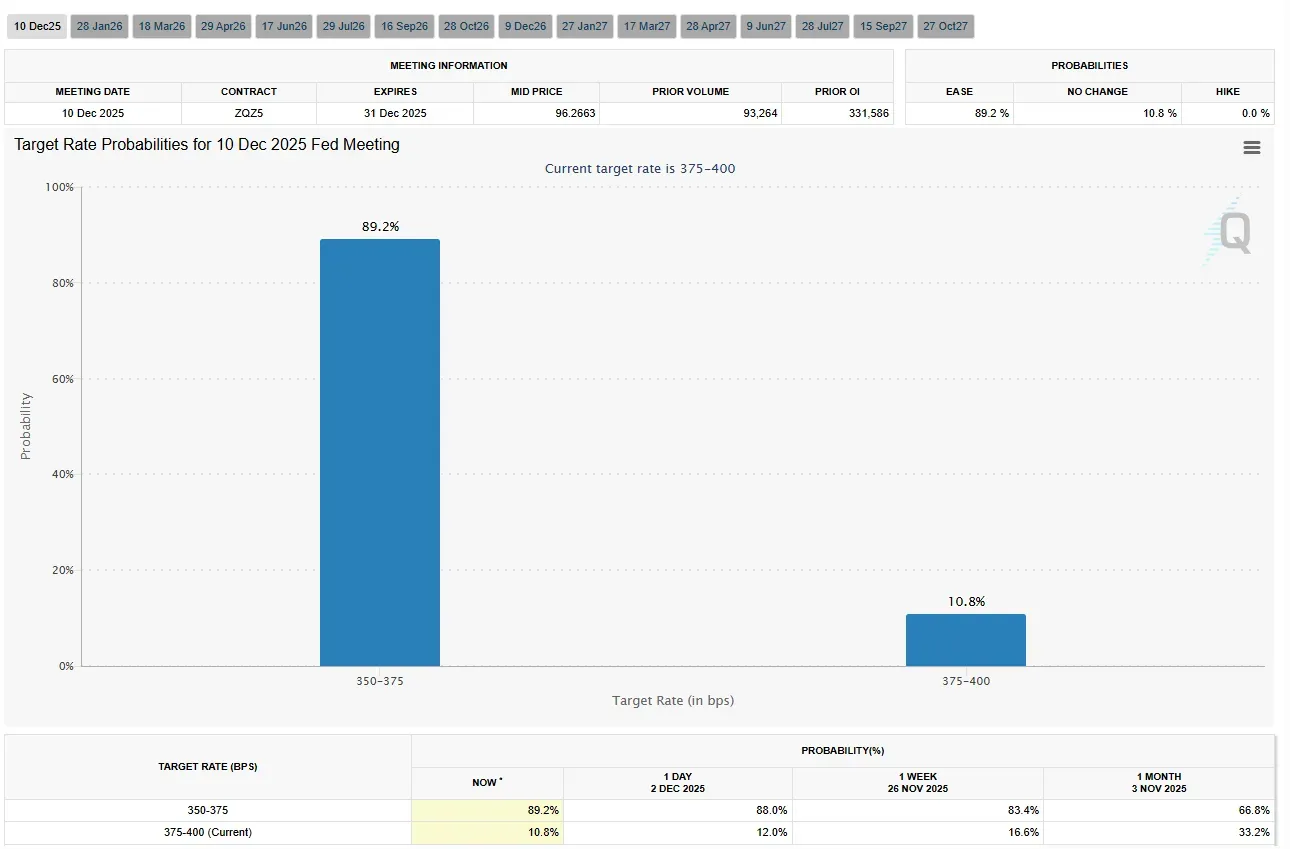The image size is (1290, 849).
Task: Switch to the 27 Jan27 tab
Action: pos(585,27)
